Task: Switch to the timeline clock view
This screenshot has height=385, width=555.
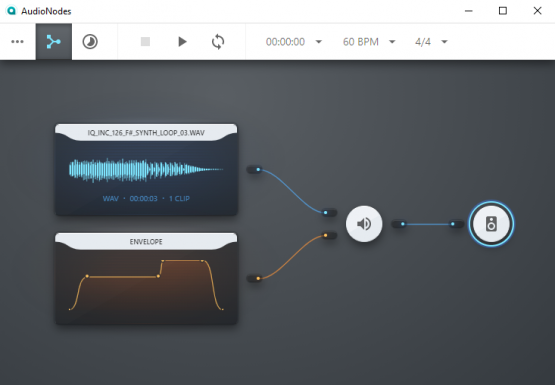Action: tap(90, 42)
